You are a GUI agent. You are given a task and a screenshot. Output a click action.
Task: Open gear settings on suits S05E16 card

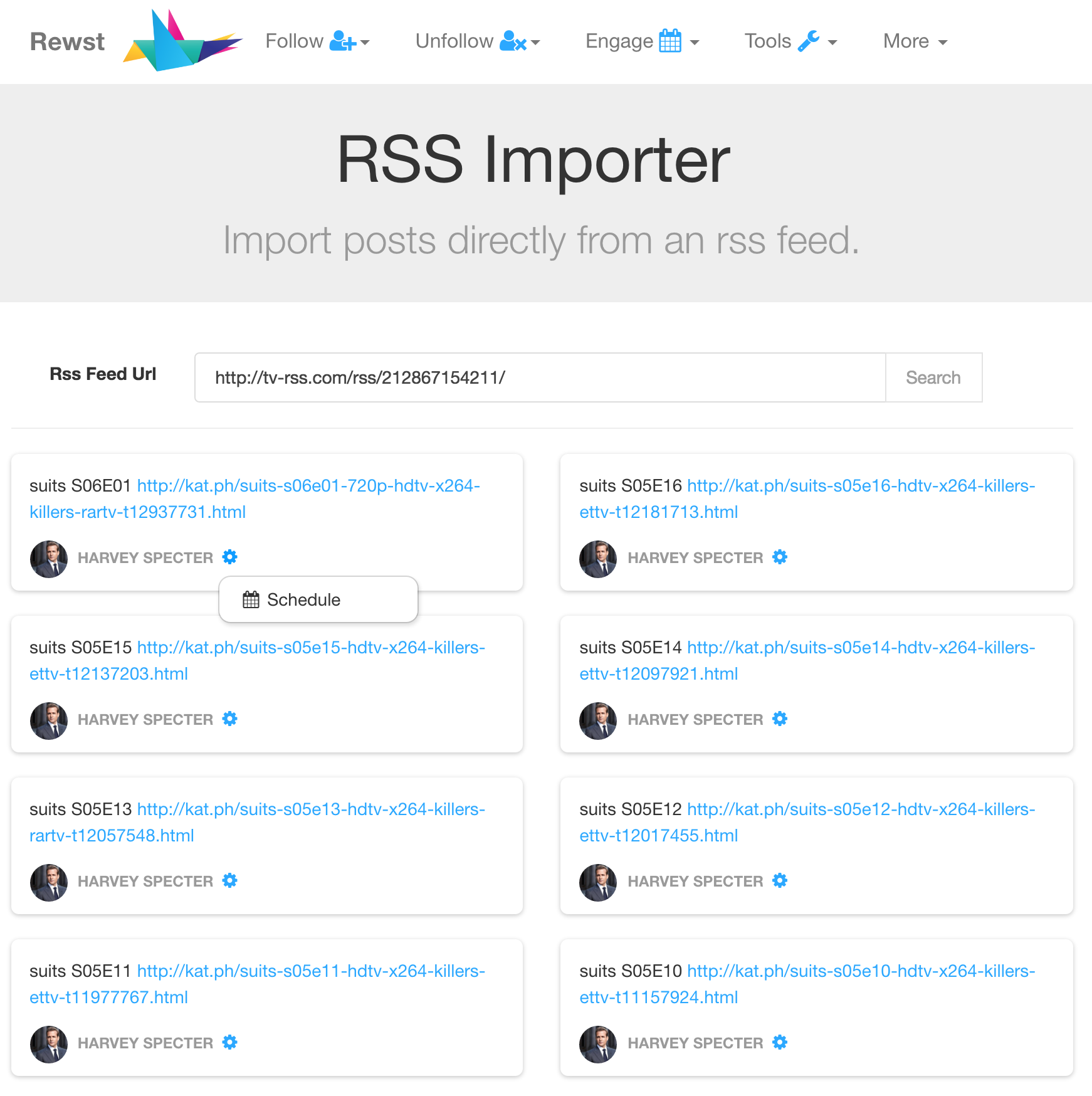tap(780, 557)
